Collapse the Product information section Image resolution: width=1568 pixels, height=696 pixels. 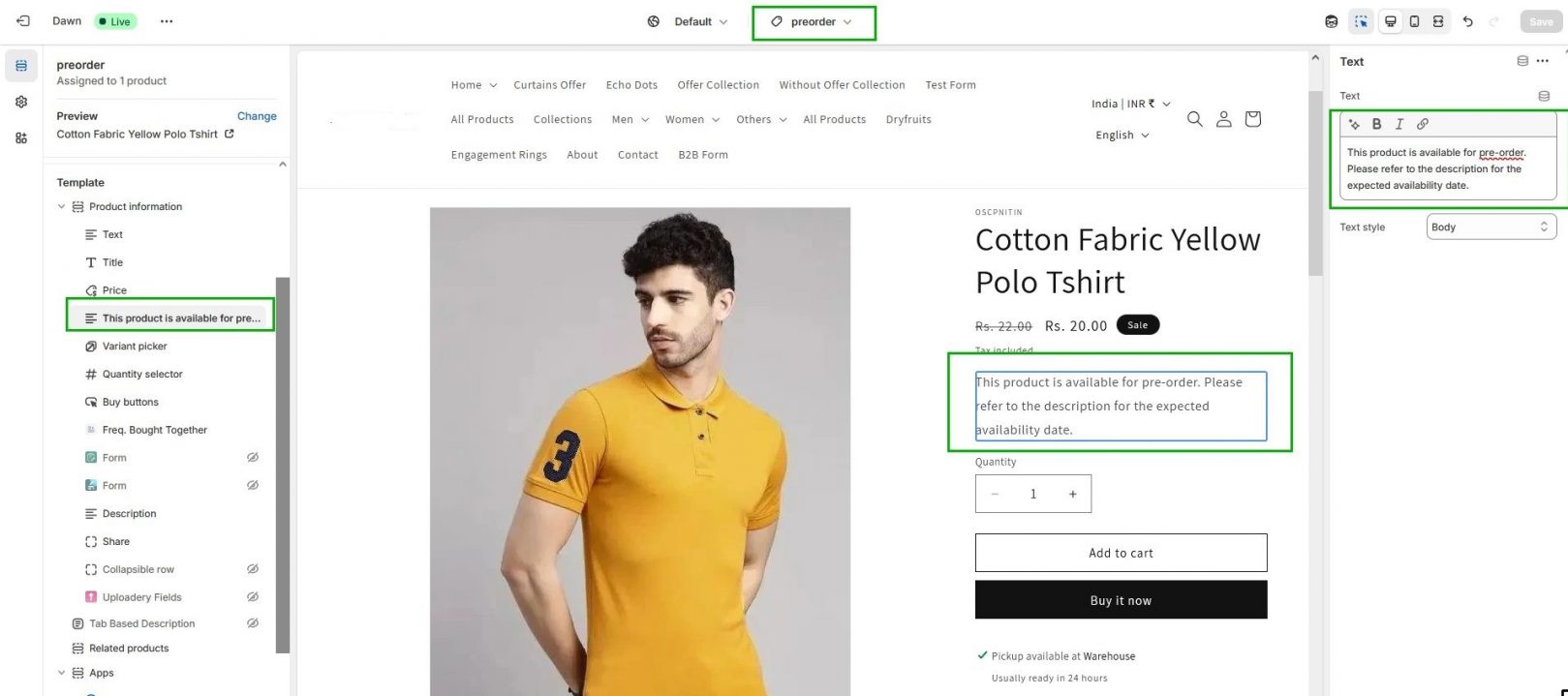pos(62,207)
